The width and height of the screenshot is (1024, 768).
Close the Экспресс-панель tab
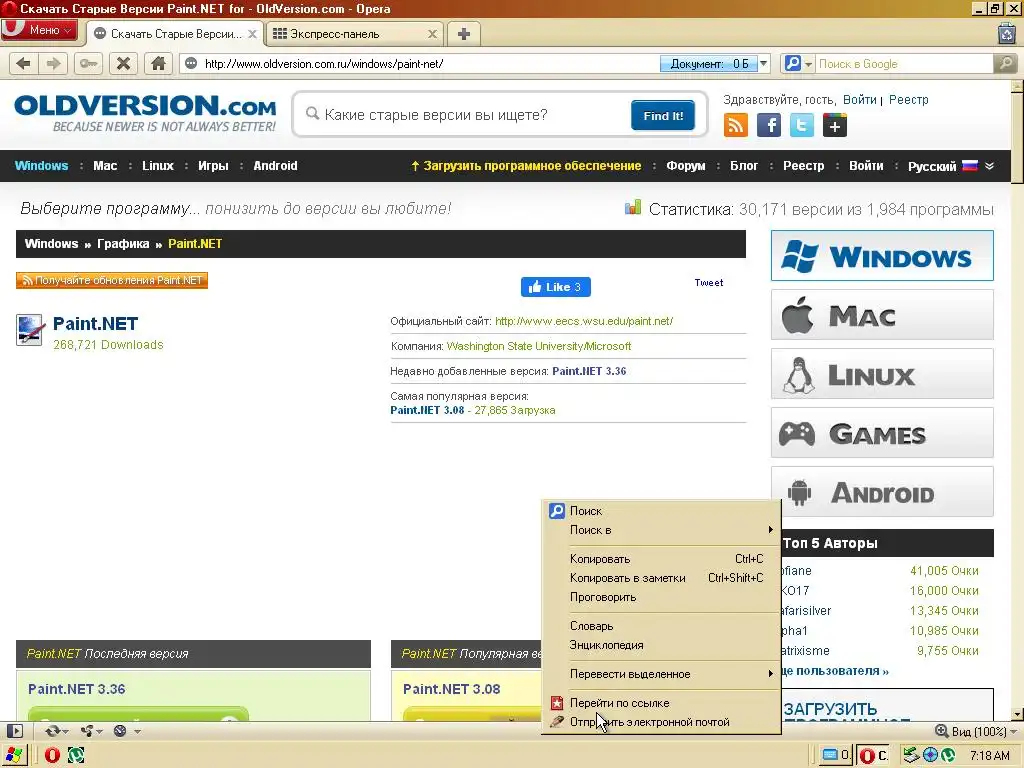point(432,34)
